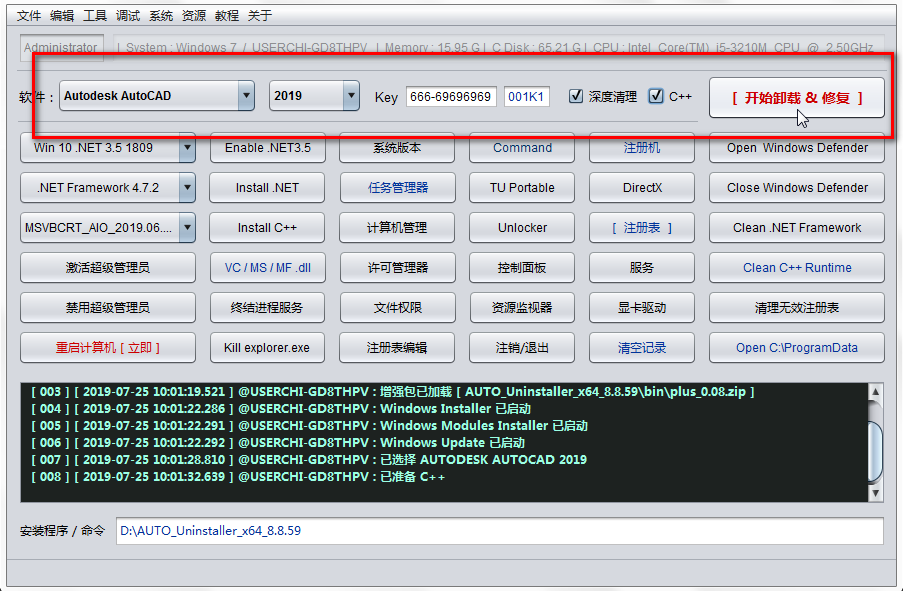Click the DirectX button
The height and width of the screenshot is (591, 903).
coord(642,188)
